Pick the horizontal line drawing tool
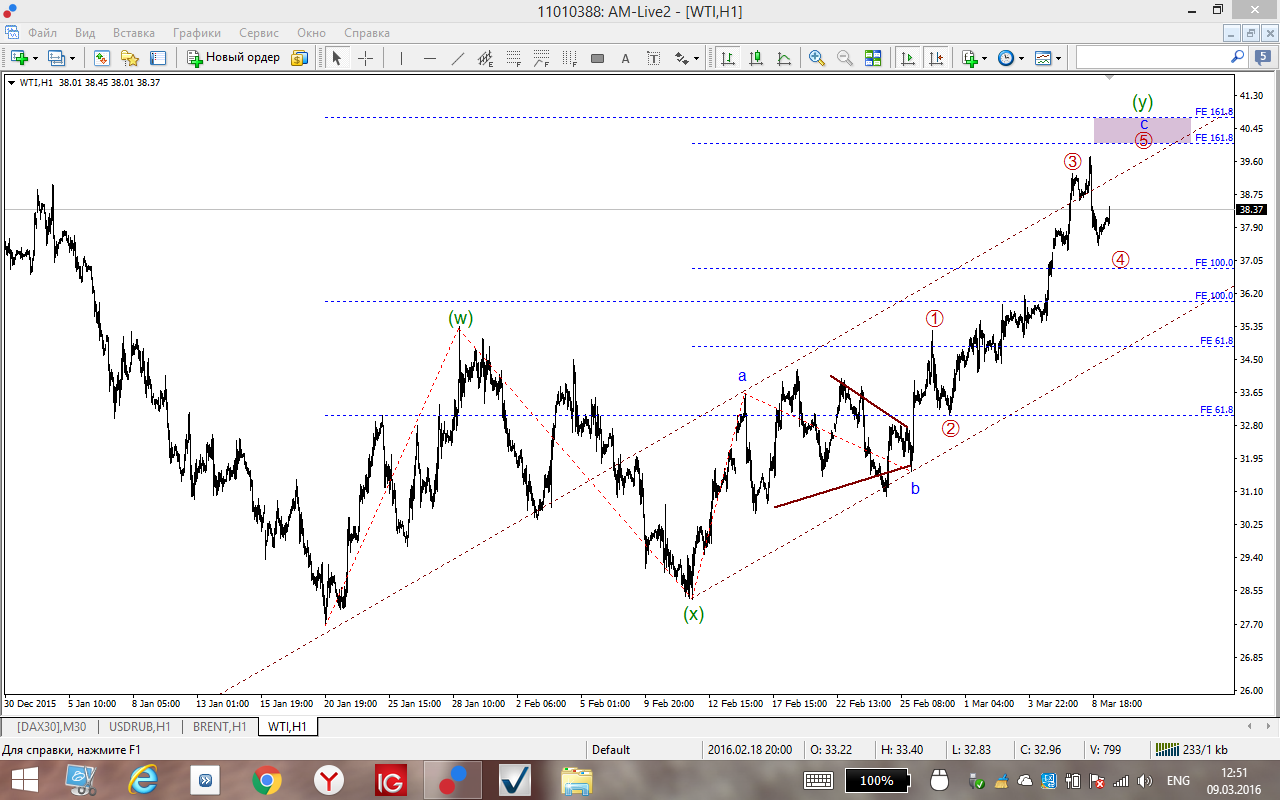The width and height of the screenshot is (1280, 800). click(x=430, y=58)
